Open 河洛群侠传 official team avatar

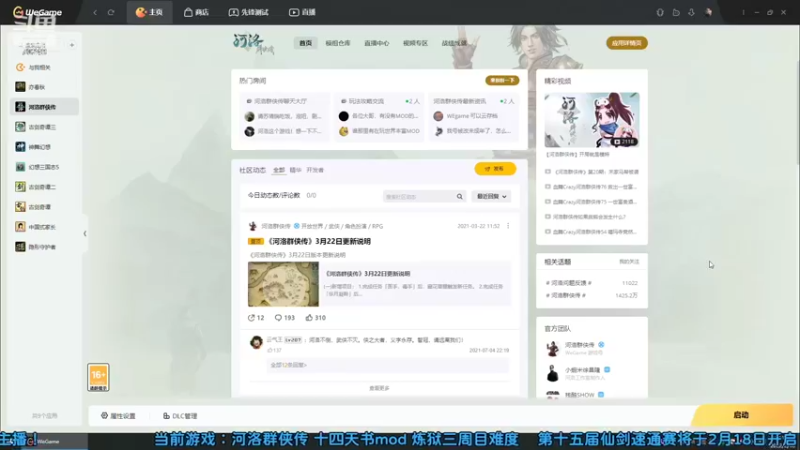point(553,349)
